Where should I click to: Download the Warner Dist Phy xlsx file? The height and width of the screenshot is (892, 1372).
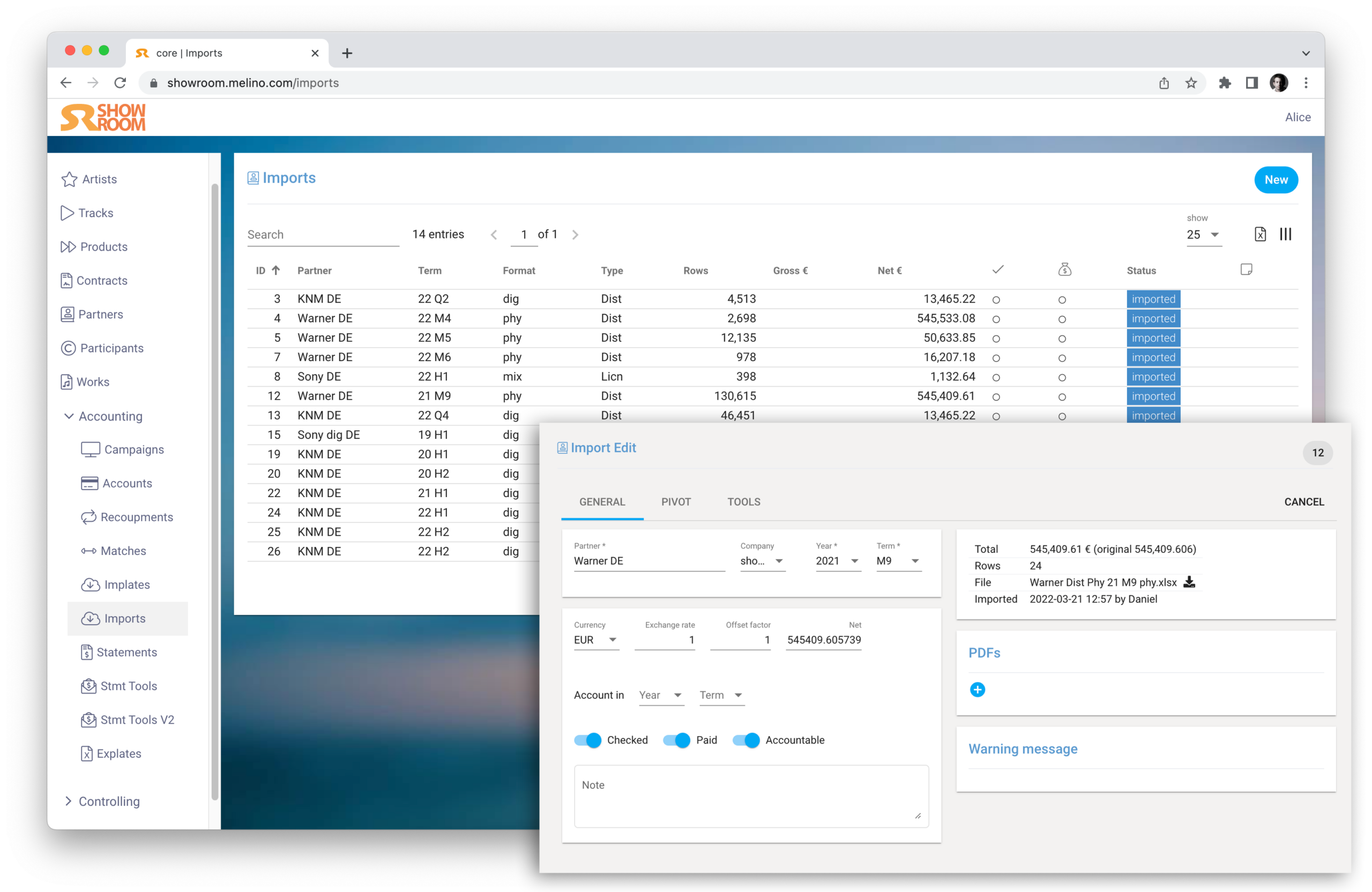[x=1189, y=582]
